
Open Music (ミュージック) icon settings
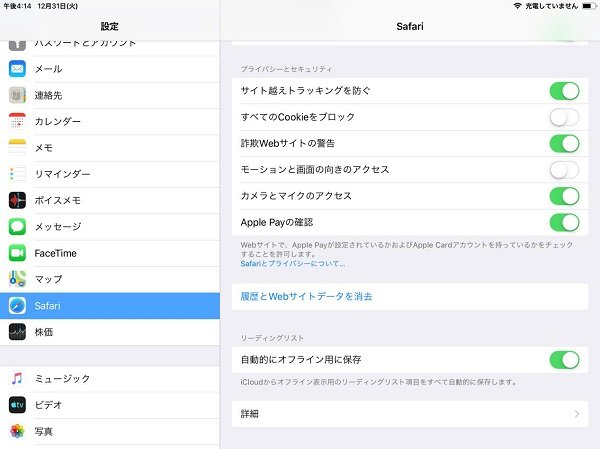pyautogui.click(x=17, y=379)
